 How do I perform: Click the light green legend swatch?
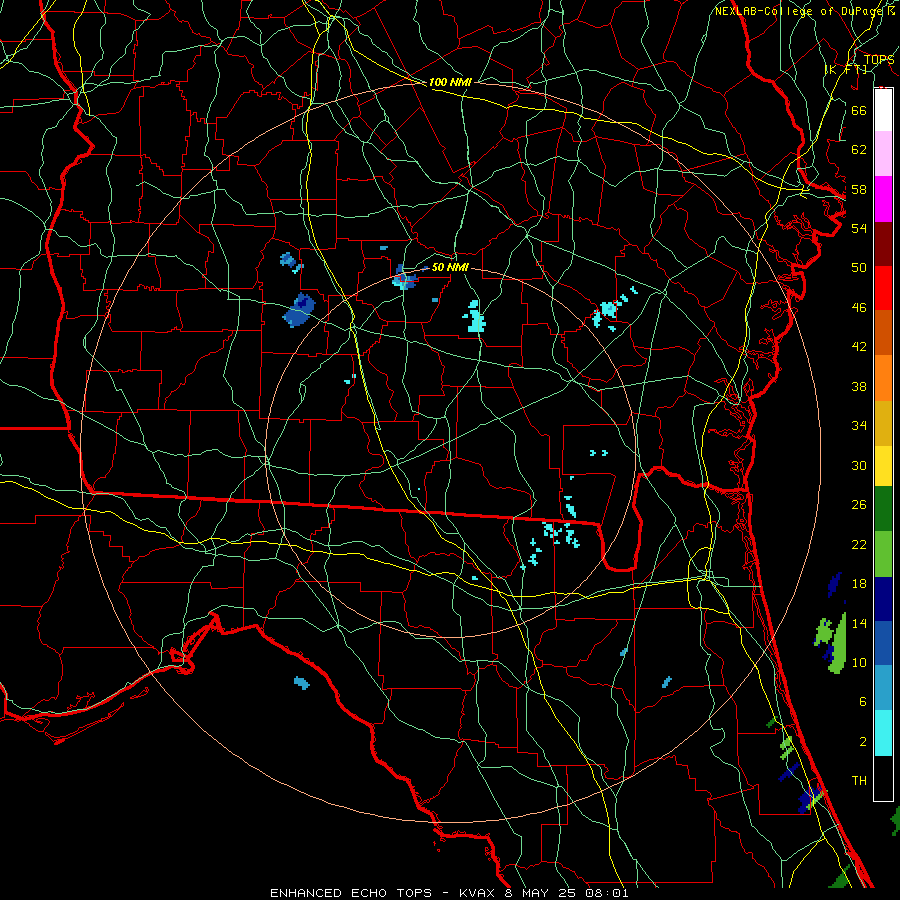click(x=883, y=554)
